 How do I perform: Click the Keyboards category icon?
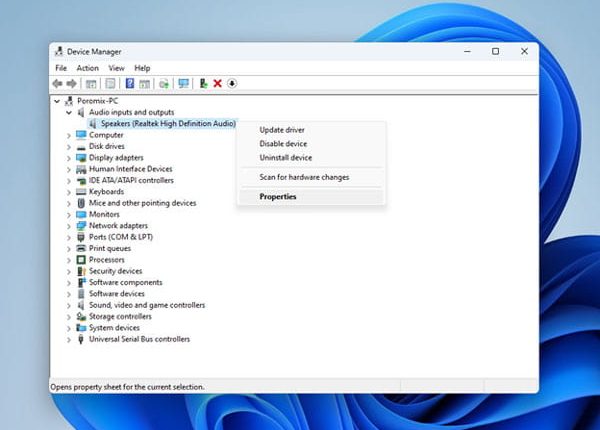coord(81,192)
